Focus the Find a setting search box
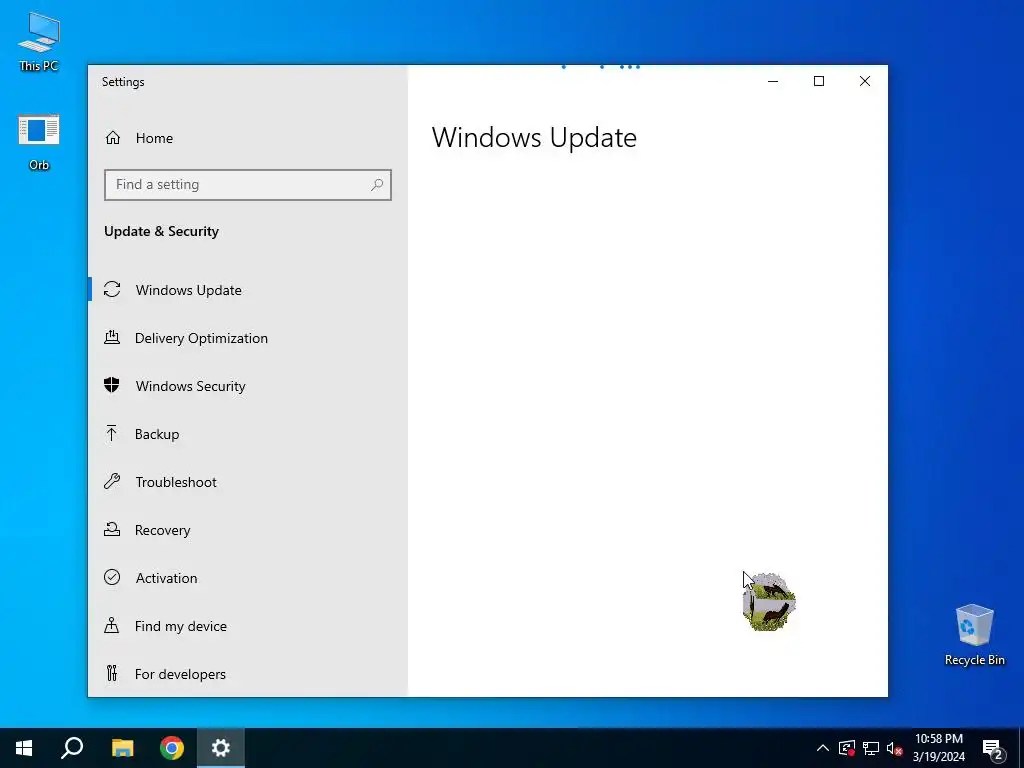 (248, 185)
